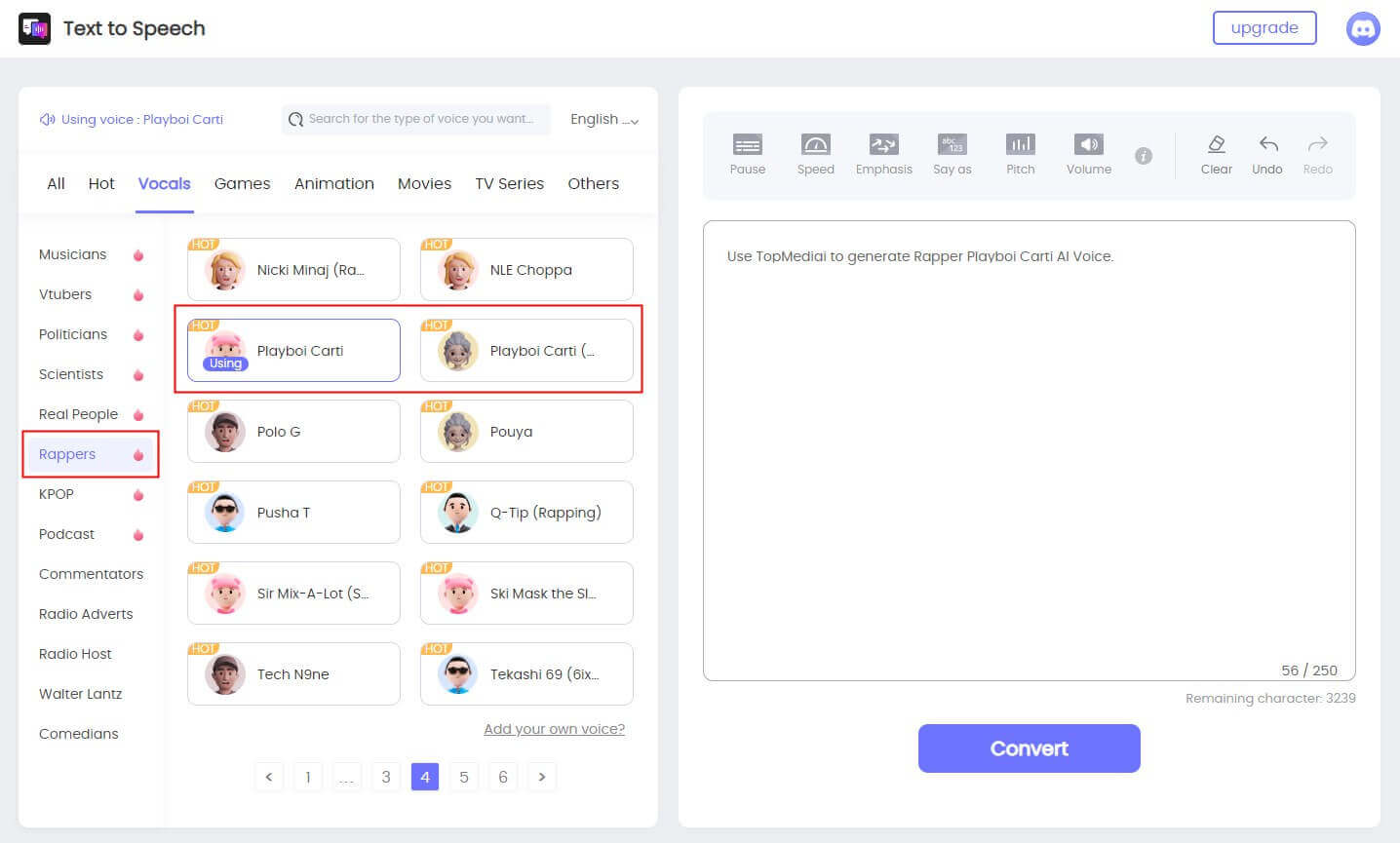Expand the ellipsis page range
1400x843 pixels.
click(x=347, y=777)
